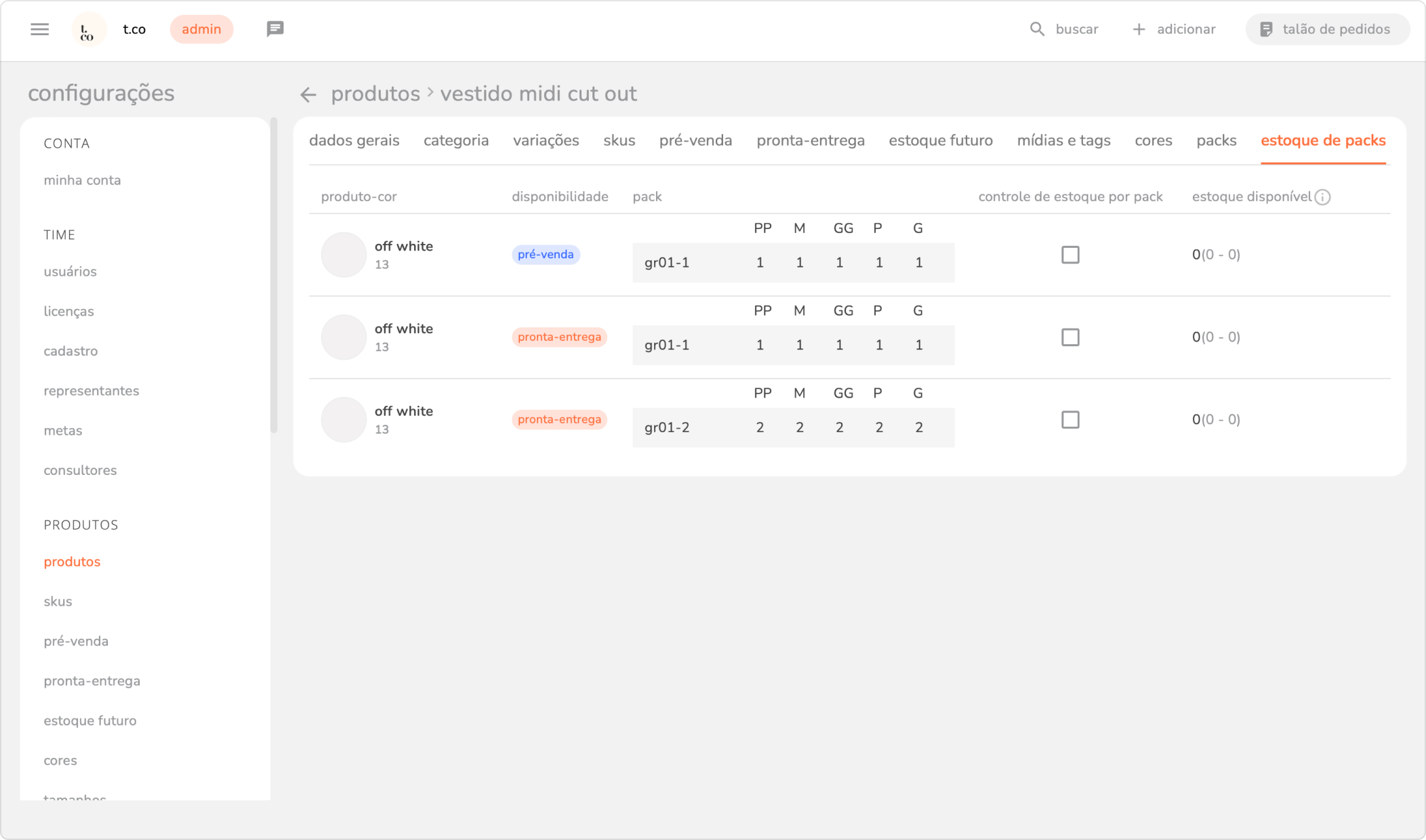Click the produtos breadcrumb link
The height and width of the screenshot is (840, 1426).
pos(375,93)
